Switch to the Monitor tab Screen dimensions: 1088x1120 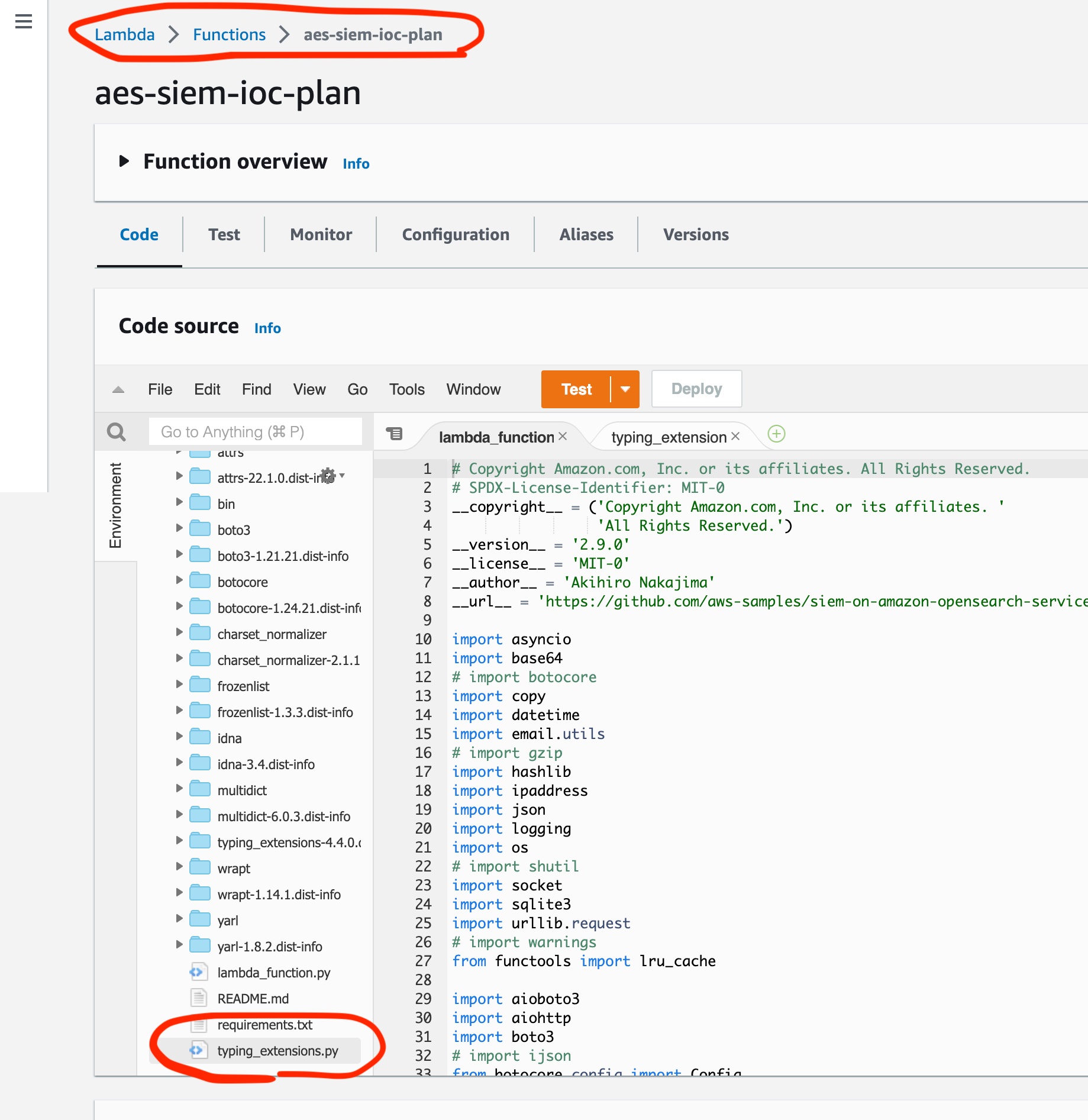coord(320,234)
